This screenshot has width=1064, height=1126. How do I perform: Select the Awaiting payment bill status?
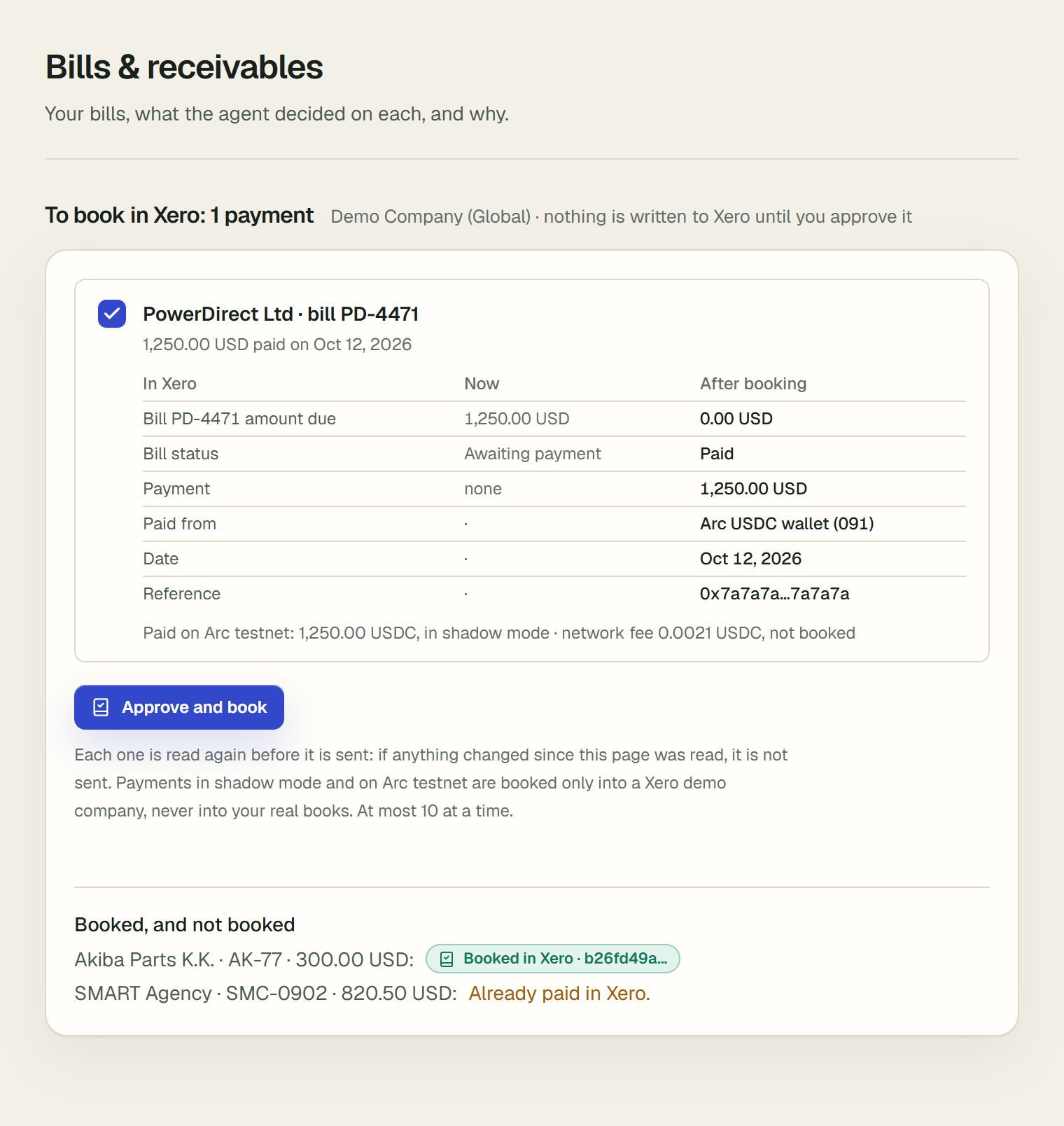coord(533,454)
